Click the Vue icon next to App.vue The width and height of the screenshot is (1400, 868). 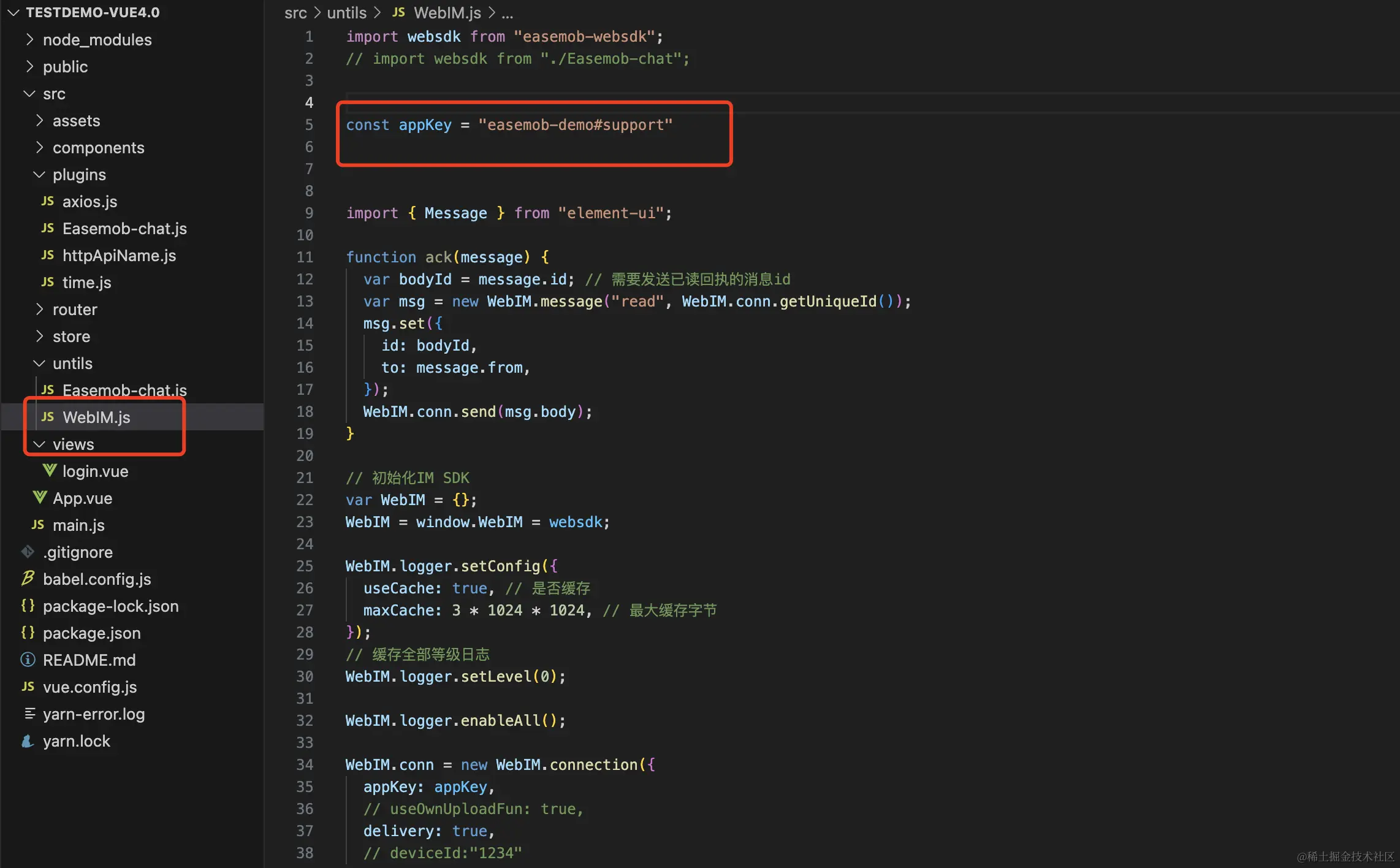40,498
